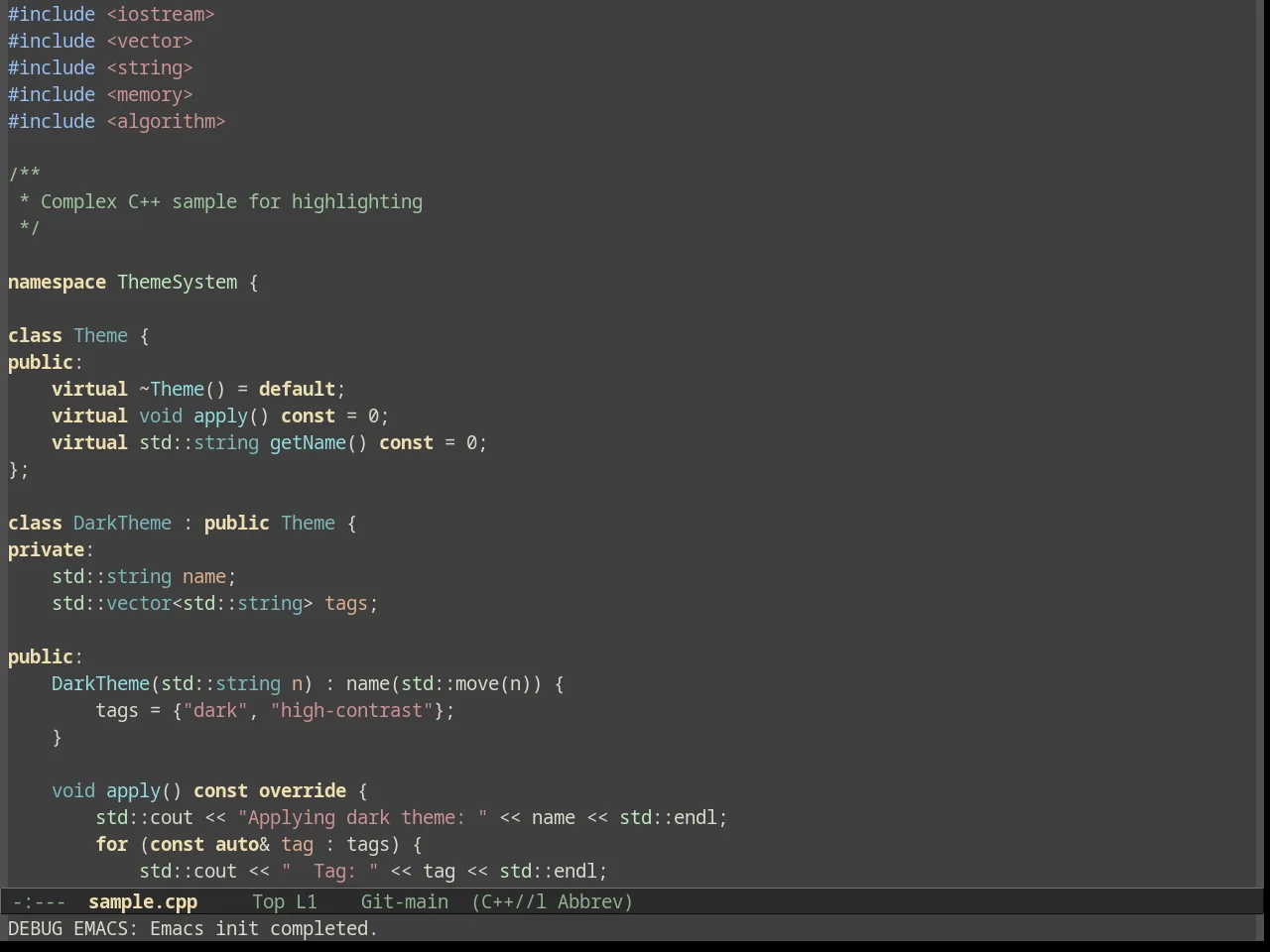Click 'DarkTheme' in class declaration line
Viewport: 1270px width, 952px height.
(122, 524)
